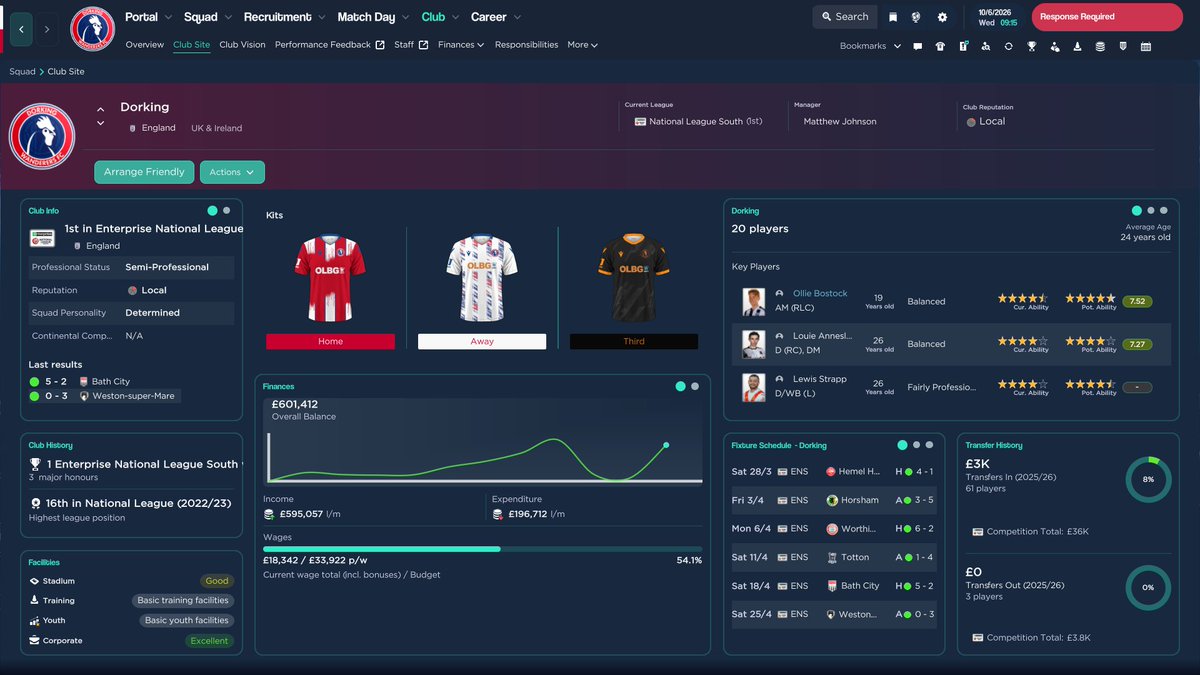
Task: Select the scouting magnifier icon in bookmarks
Action: (985, 45)
